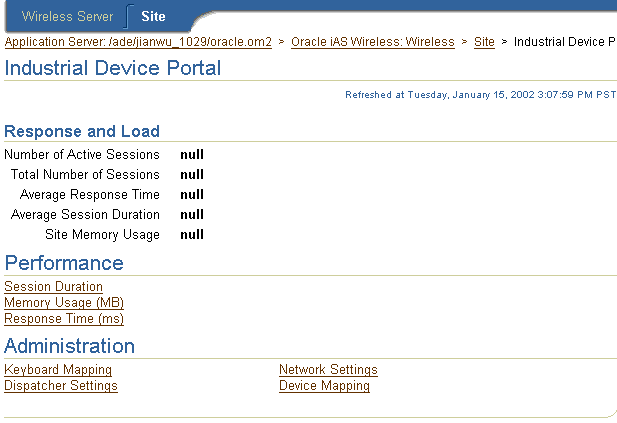Go to Oracle iAS Wireless breadcrumb link
Screen dimensions: 617x423
click(x=373, y=42)
